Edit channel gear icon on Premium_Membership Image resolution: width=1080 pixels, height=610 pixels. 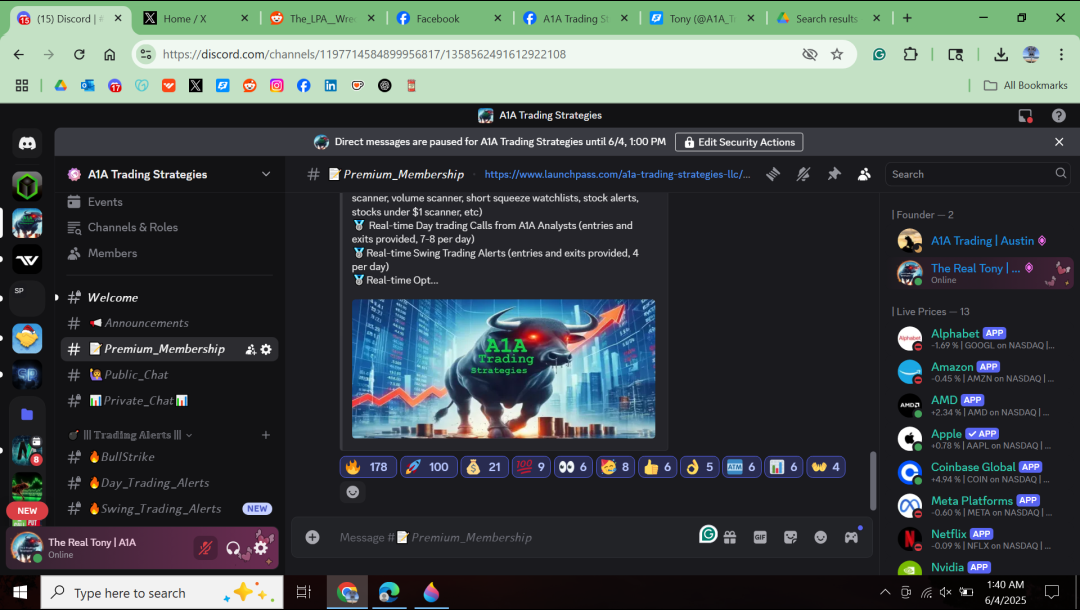pos(266,350)
